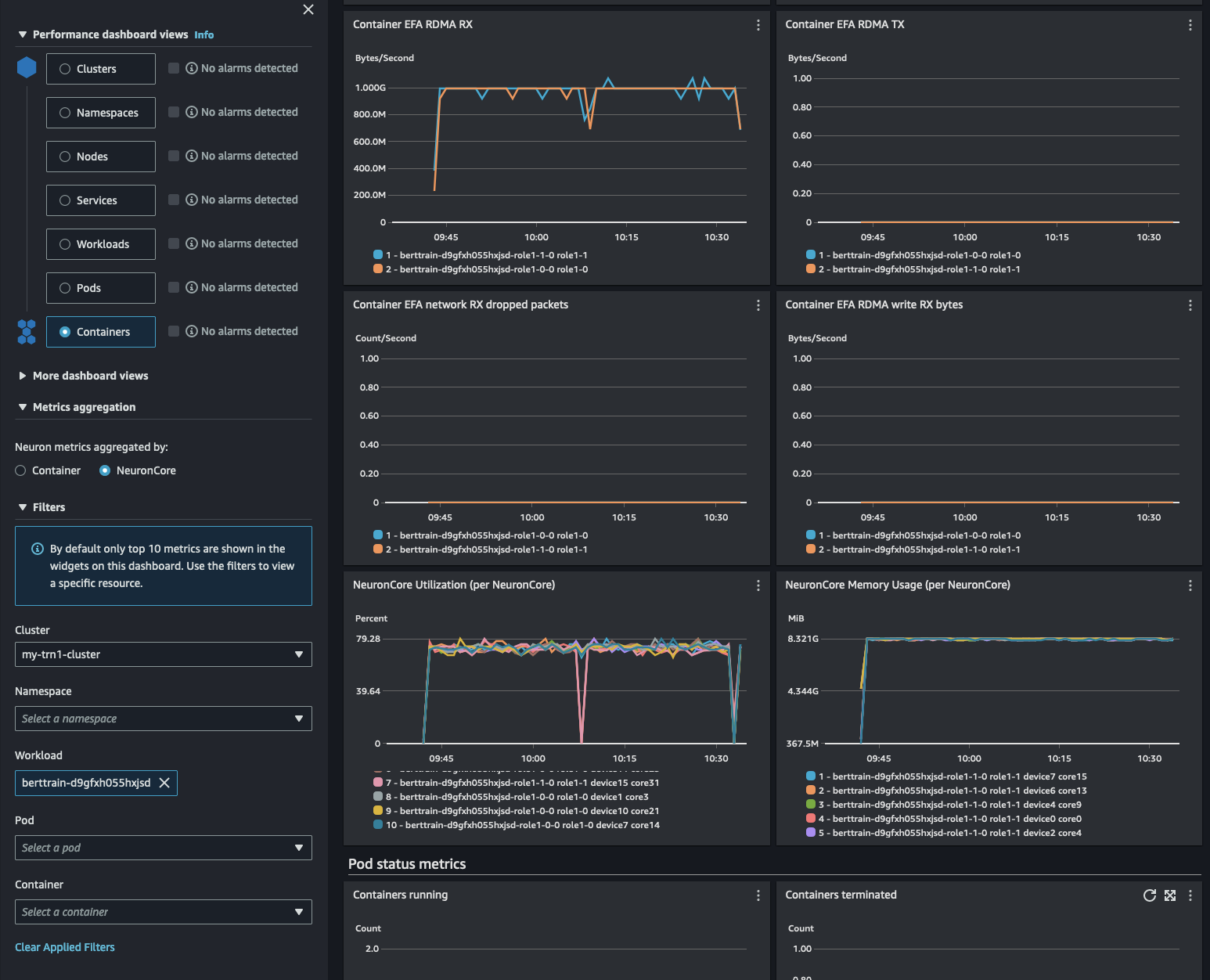Aggregate Neuron metrics by Container
The width and height of the screenshot is (1210, 980).
(x=21, y=470)
